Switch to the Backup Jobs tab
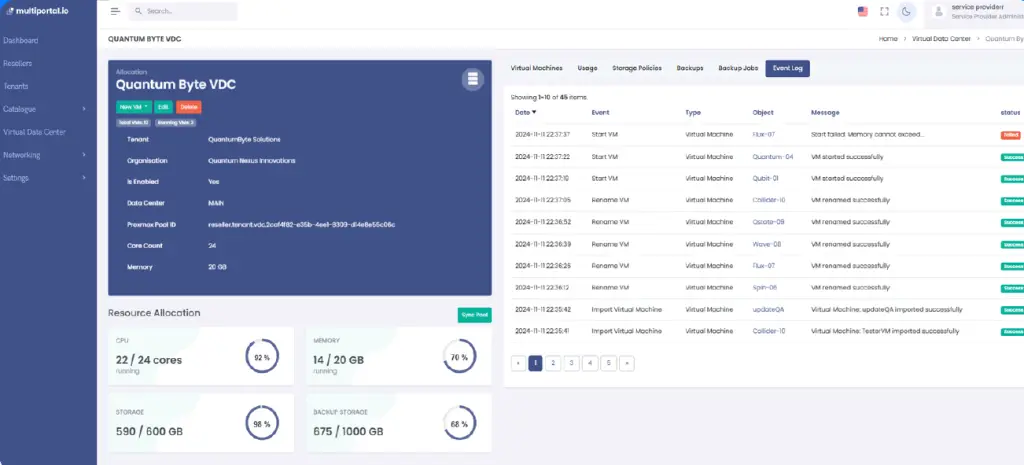 pyautogui.click(x=738, y=68)
